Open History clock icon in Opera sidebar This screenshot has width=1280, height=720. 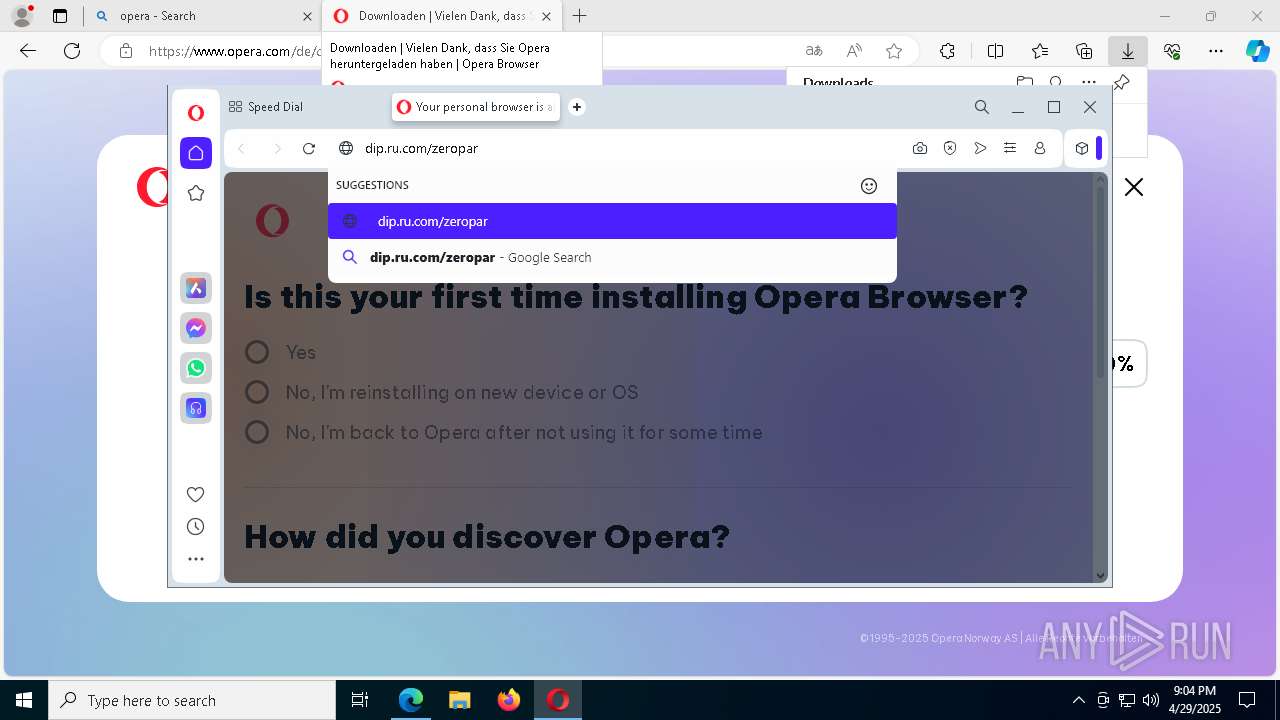tap(196, 527)
